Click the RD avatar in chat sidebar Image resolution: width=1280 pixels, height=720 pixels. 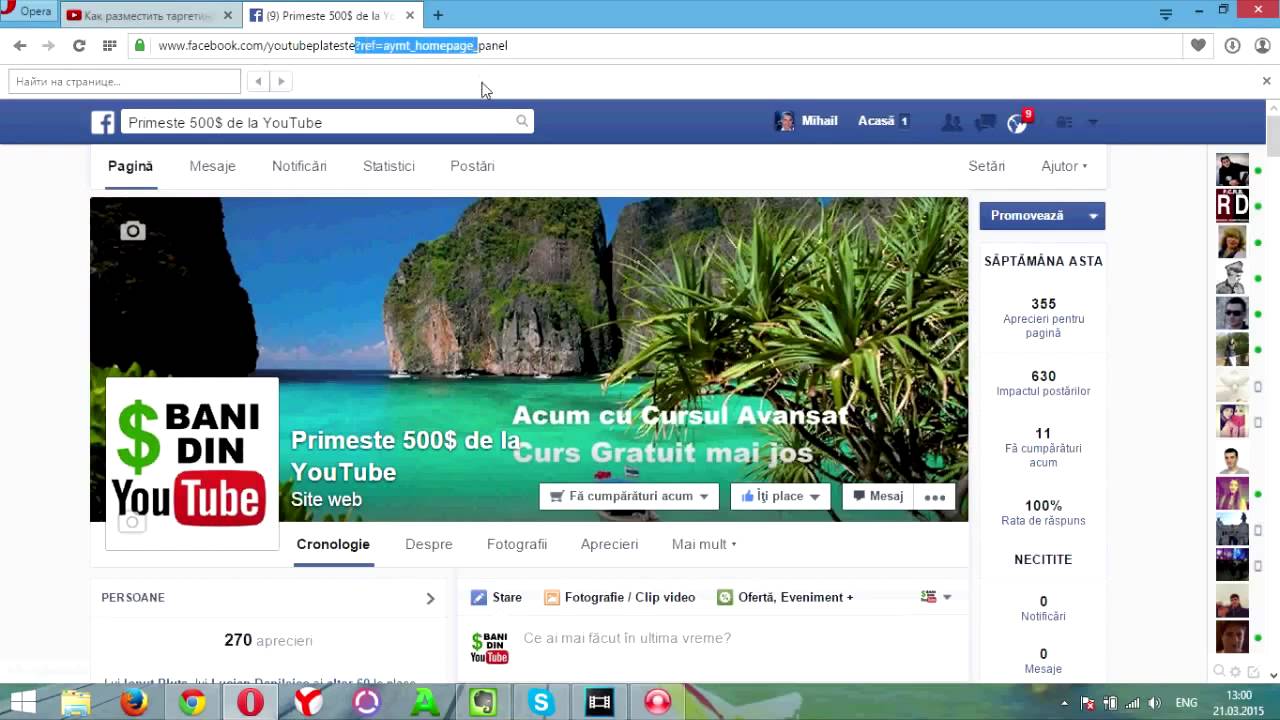(x=1232, y=206)
